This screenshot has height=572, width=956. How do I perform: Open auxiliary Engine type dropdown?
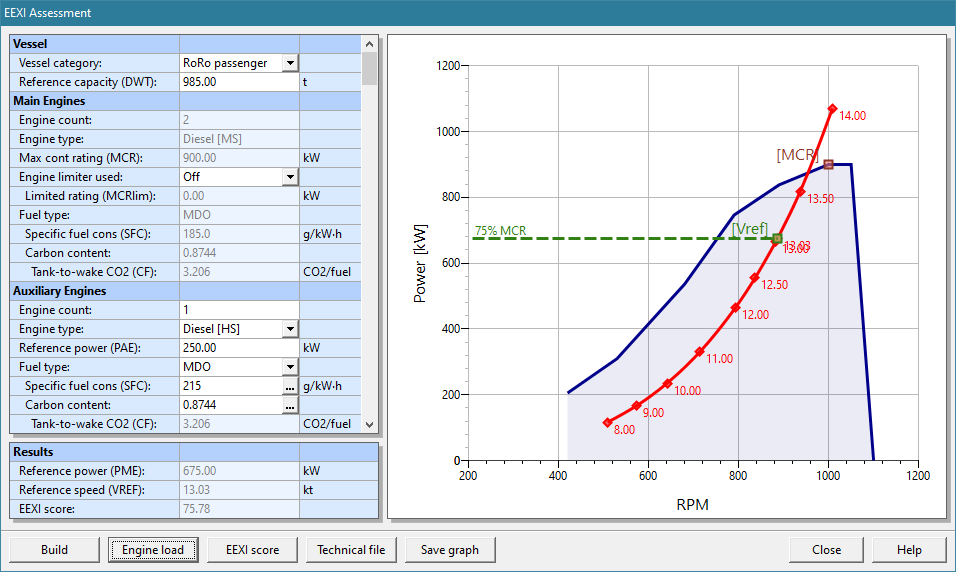(290, 329)
